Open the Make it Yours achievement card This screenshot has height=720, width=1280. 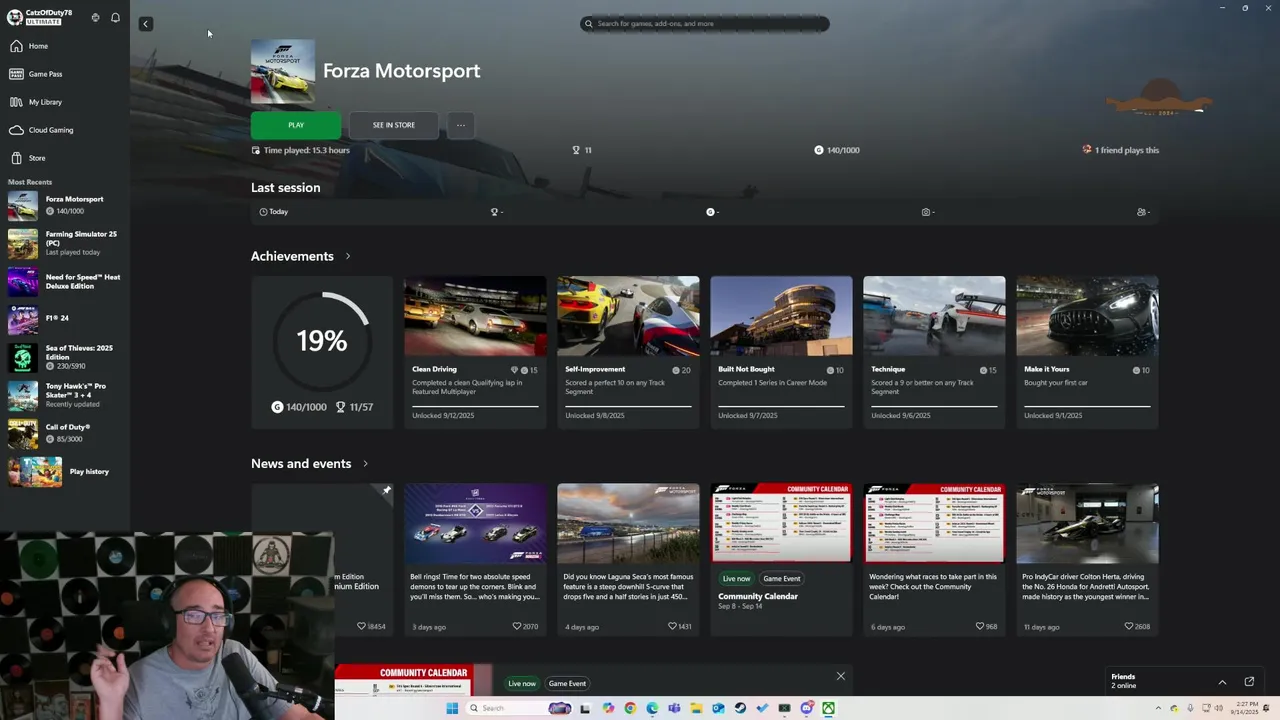click(x=1087, y=352)
